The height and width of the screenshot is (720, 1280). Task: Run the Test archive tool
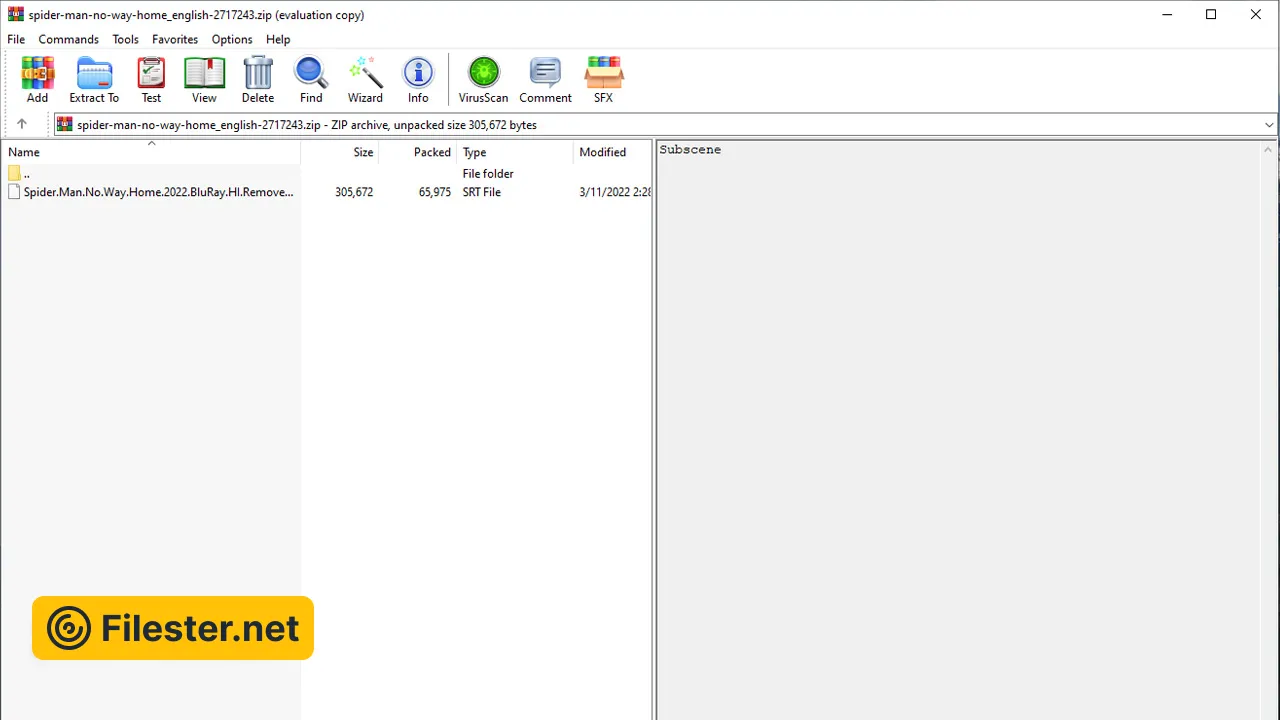click(x=151, y=79)
